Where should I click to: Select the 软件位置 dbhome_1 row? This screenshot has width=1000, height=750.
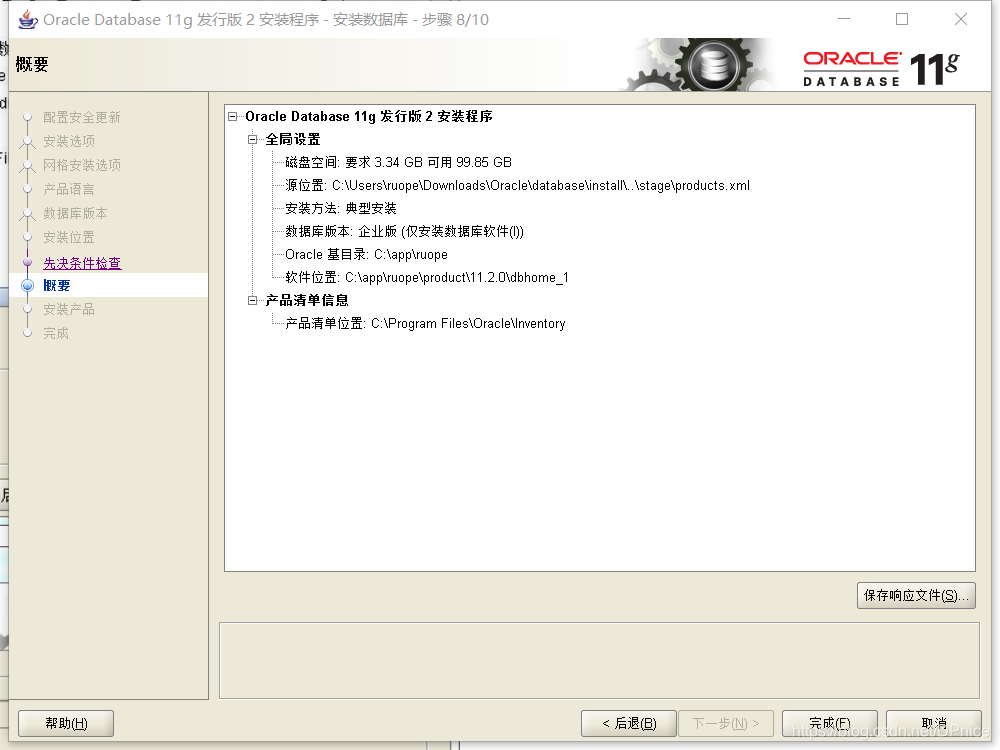coord(427,277)
